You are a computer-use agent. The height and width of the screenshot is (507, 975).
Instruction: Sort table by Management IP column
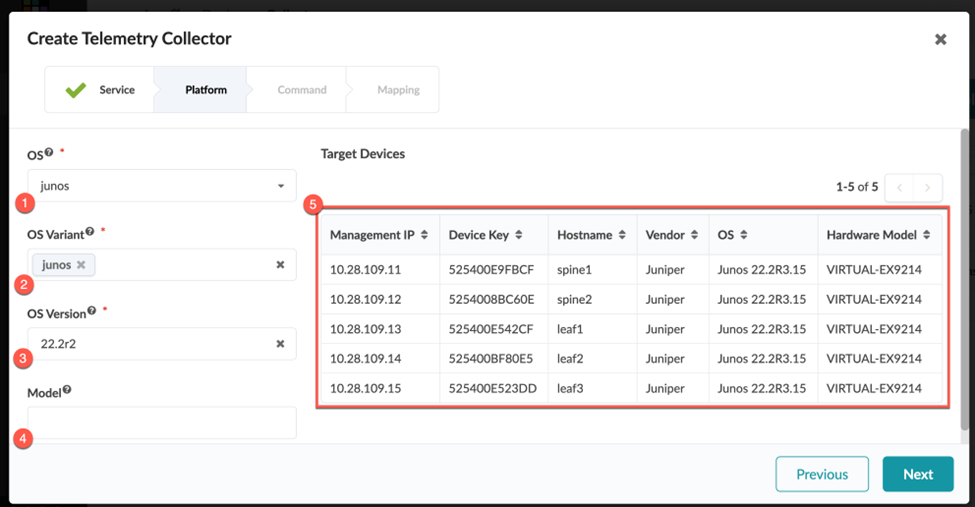[424, 235]
